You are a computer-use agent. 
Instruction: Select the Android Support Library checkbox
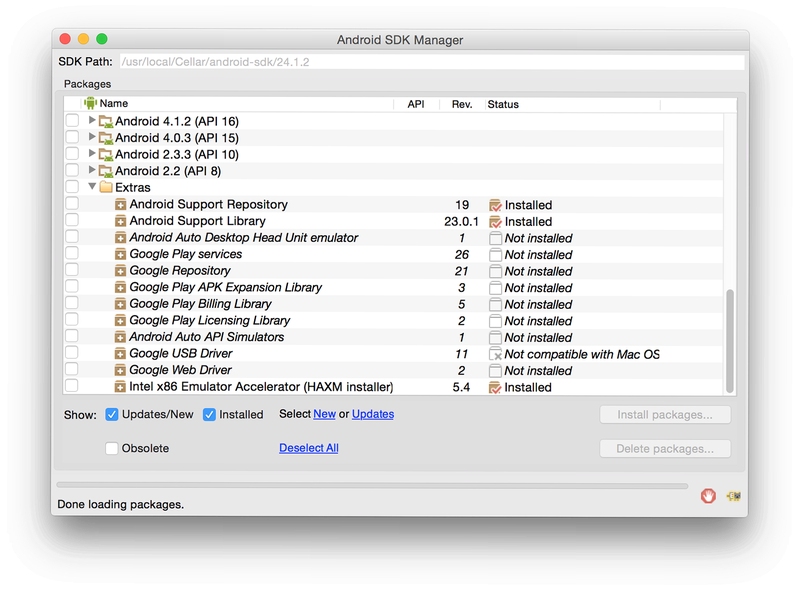72,220
